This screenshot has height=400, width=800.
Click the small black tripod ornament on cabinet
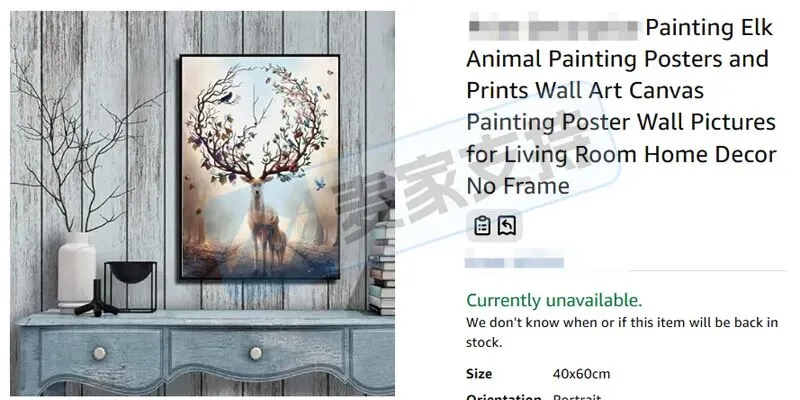[x=96, y=299]
